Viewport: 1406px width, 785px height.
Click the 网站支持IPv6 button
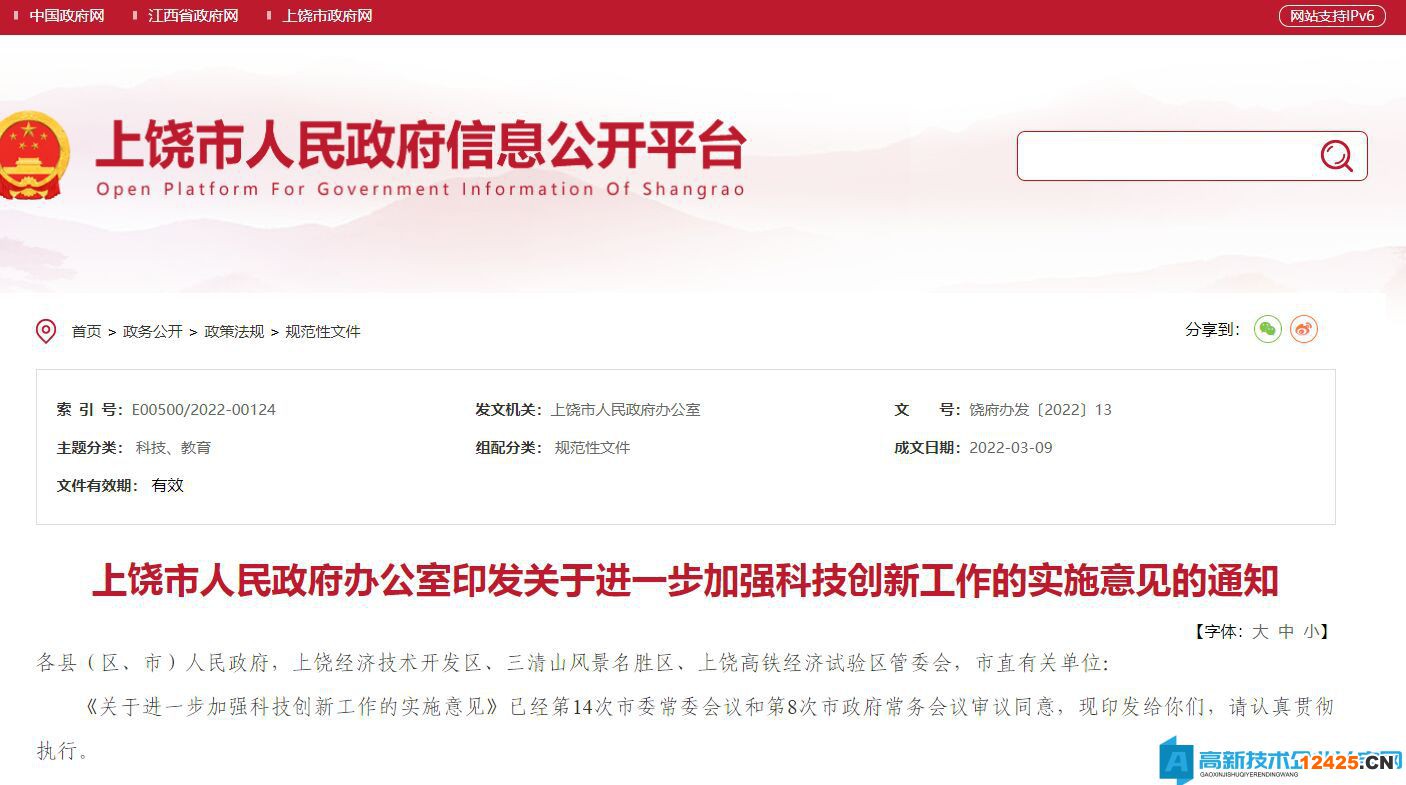(x=1331, y=15)
